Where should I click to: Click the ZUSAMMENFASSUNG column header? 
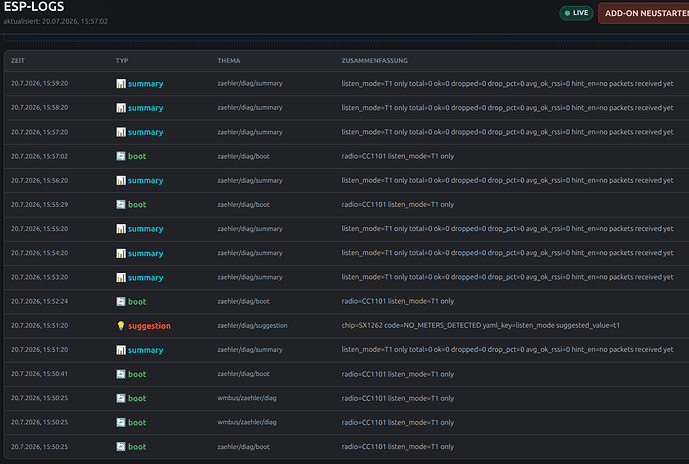(374, 61)
